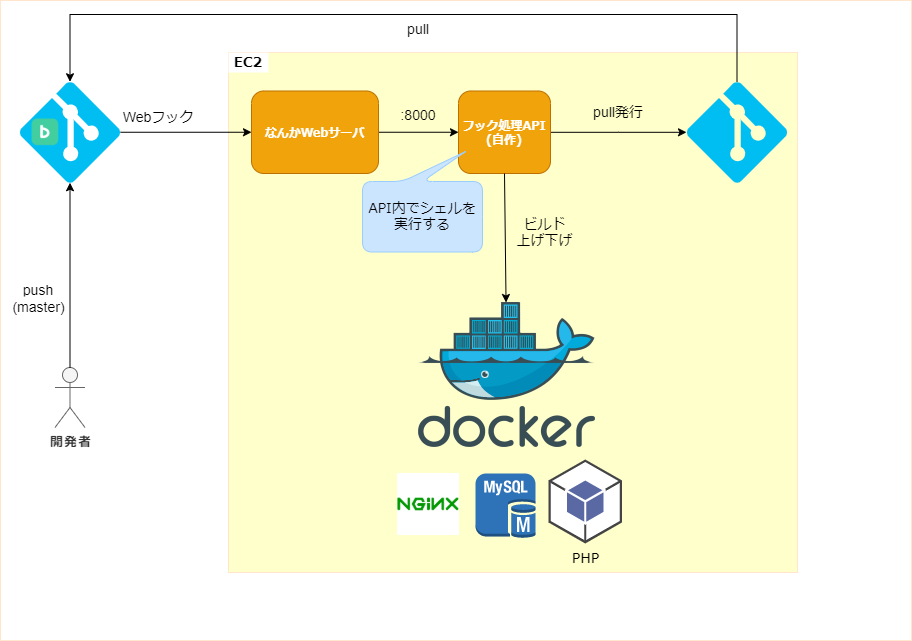The image size is (912, 641).
Task: Click the pull label on the top arrow
Action: 418,29
